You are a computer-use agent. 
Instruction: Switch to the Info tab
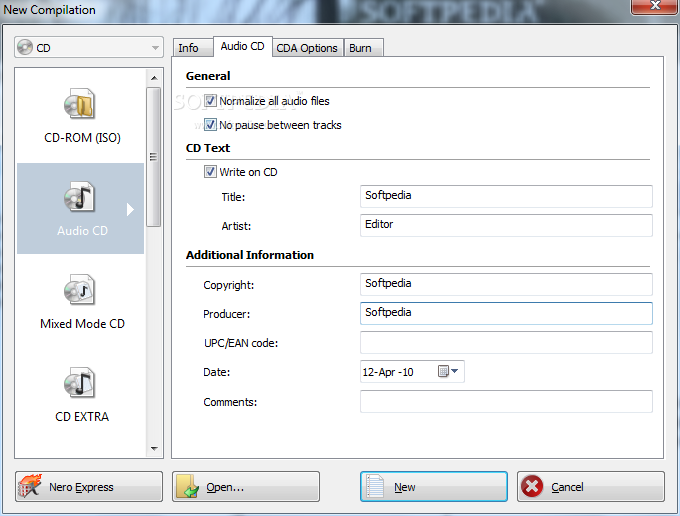(193, 48)
